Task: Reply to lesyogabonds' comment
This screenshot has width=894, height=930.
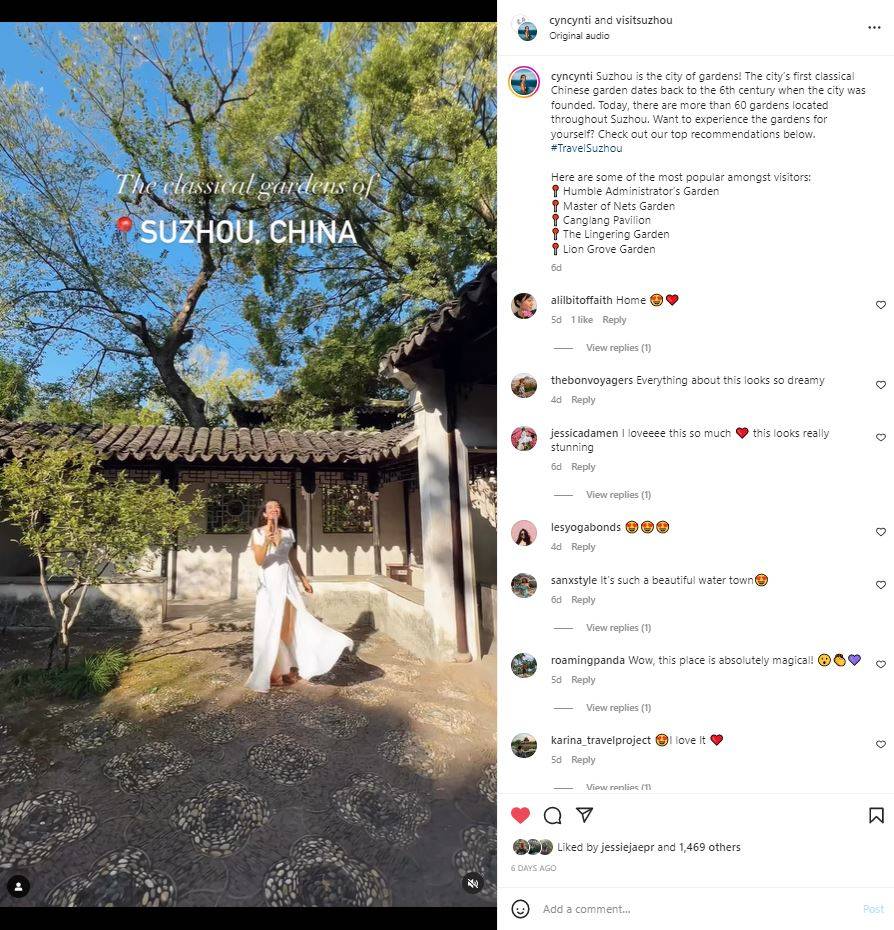Action: (x=583, y=547)
